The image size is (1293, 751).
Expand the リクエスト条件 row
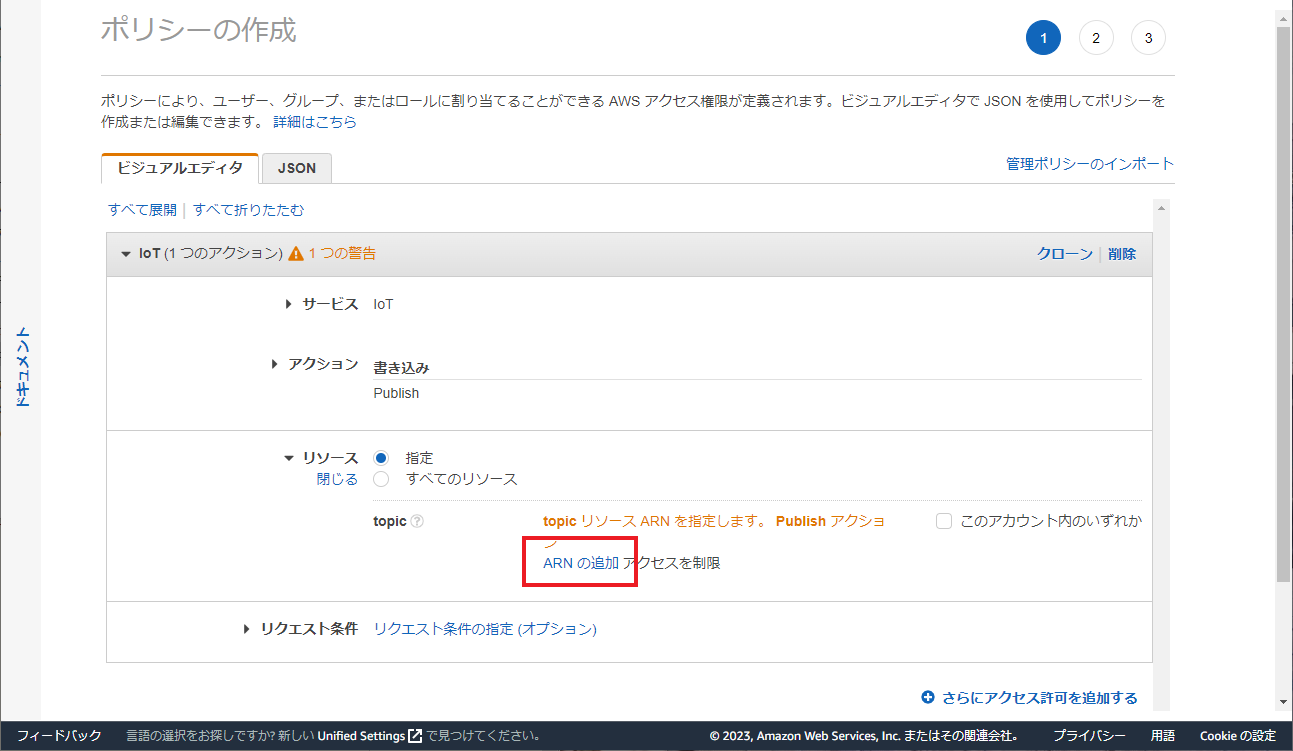click(247, 629)
